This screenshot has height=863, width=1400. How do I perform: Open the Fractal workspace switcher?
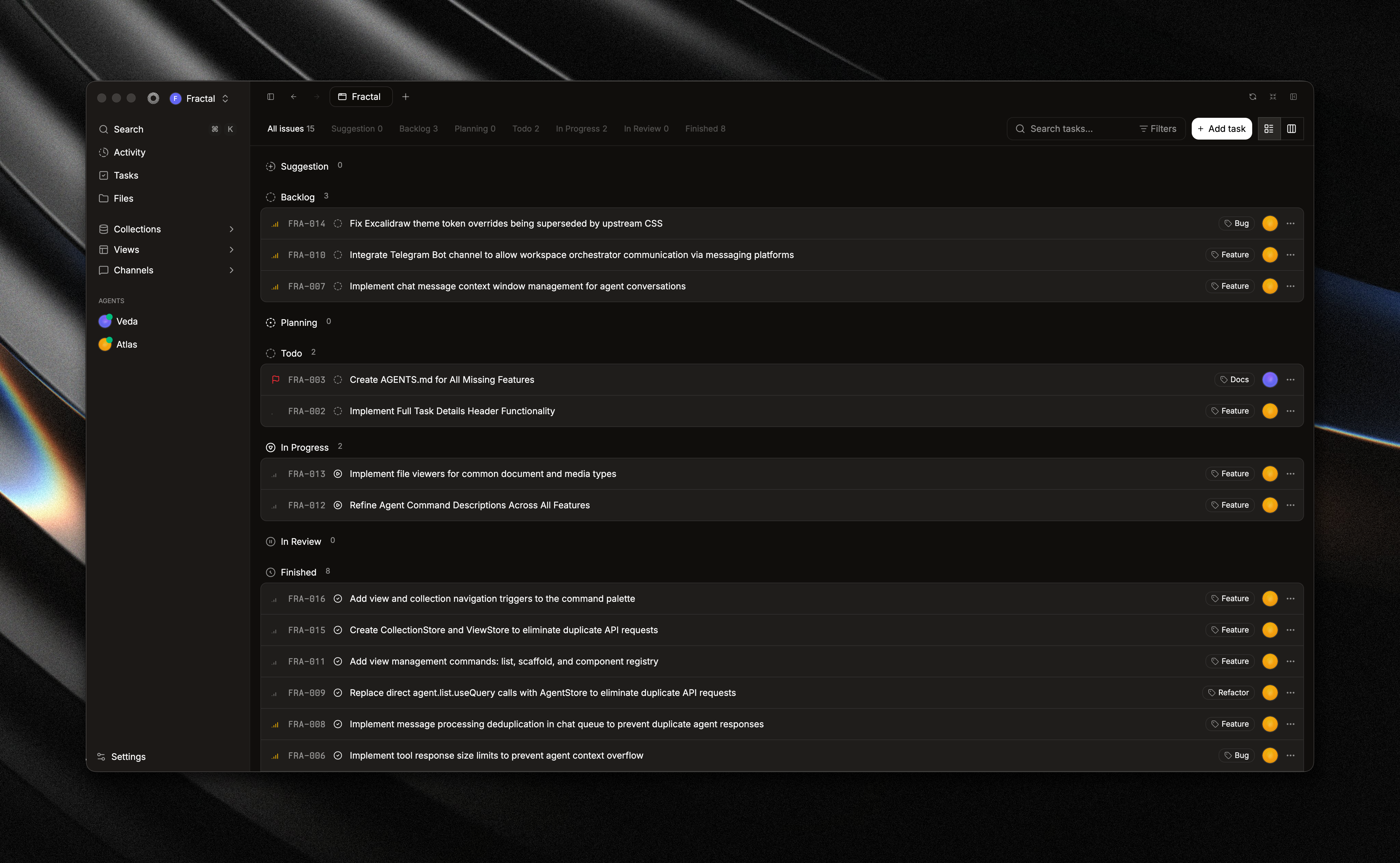[x=200, y=99]
